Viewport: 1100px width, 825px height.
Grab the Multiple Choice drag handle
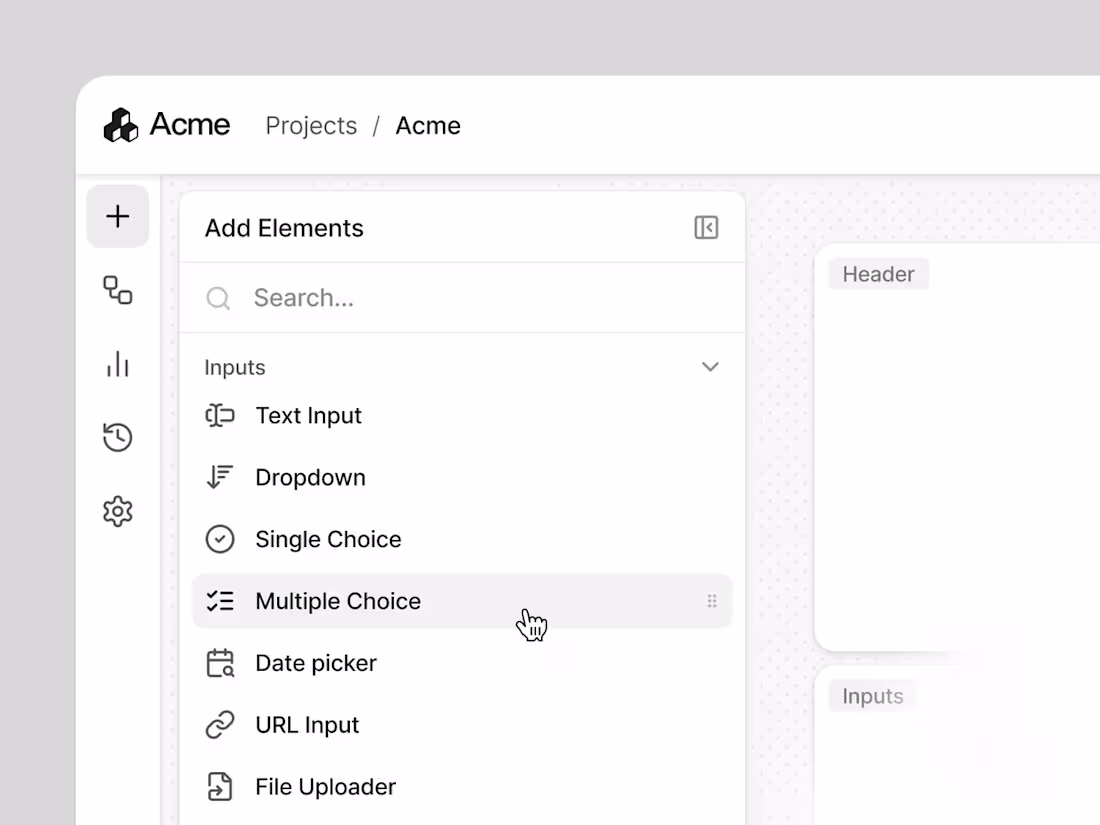712,600
